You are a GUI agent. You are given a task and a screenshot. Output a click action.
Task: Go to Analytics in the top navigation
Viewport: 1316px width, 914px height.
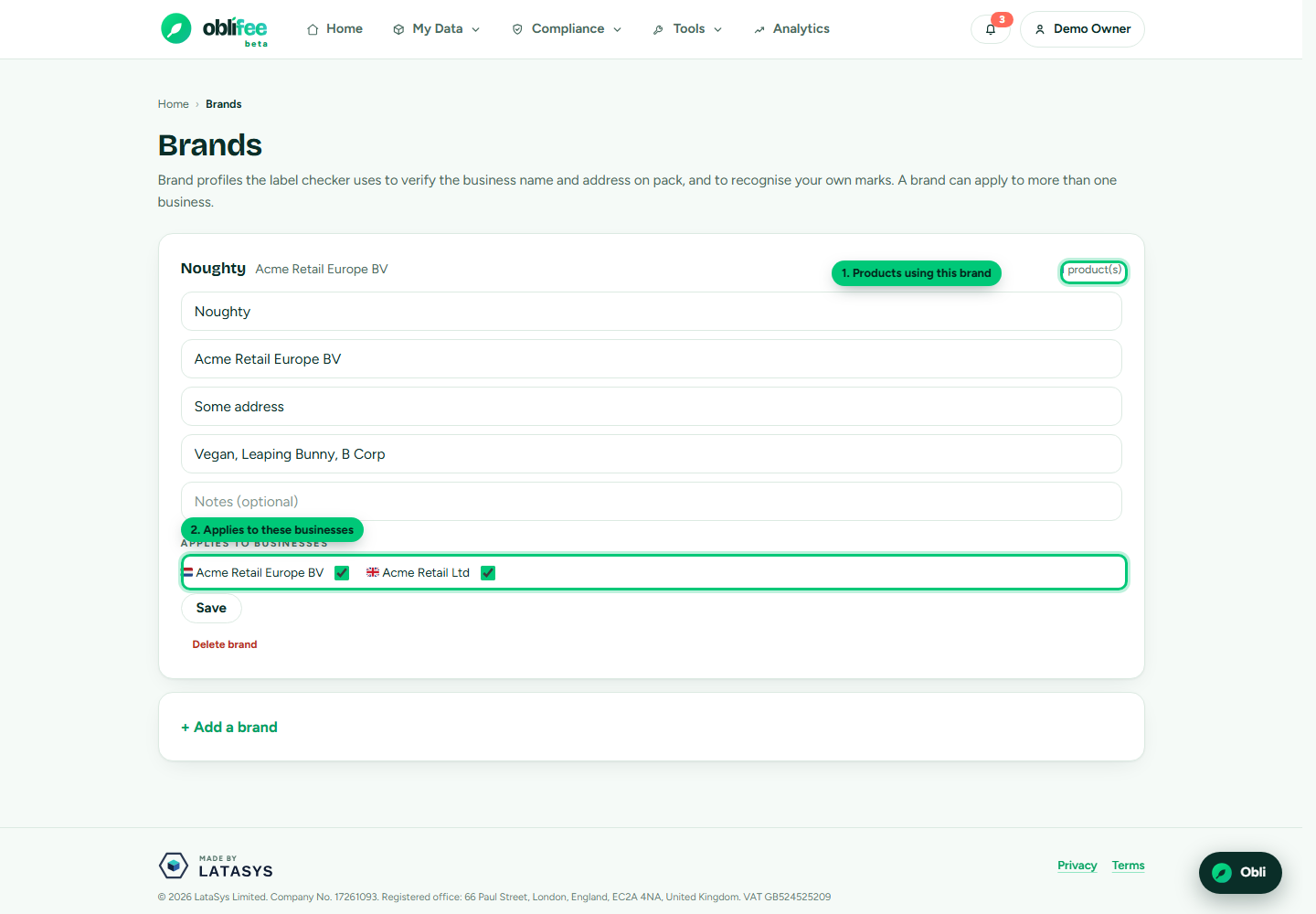click(791, 29)
